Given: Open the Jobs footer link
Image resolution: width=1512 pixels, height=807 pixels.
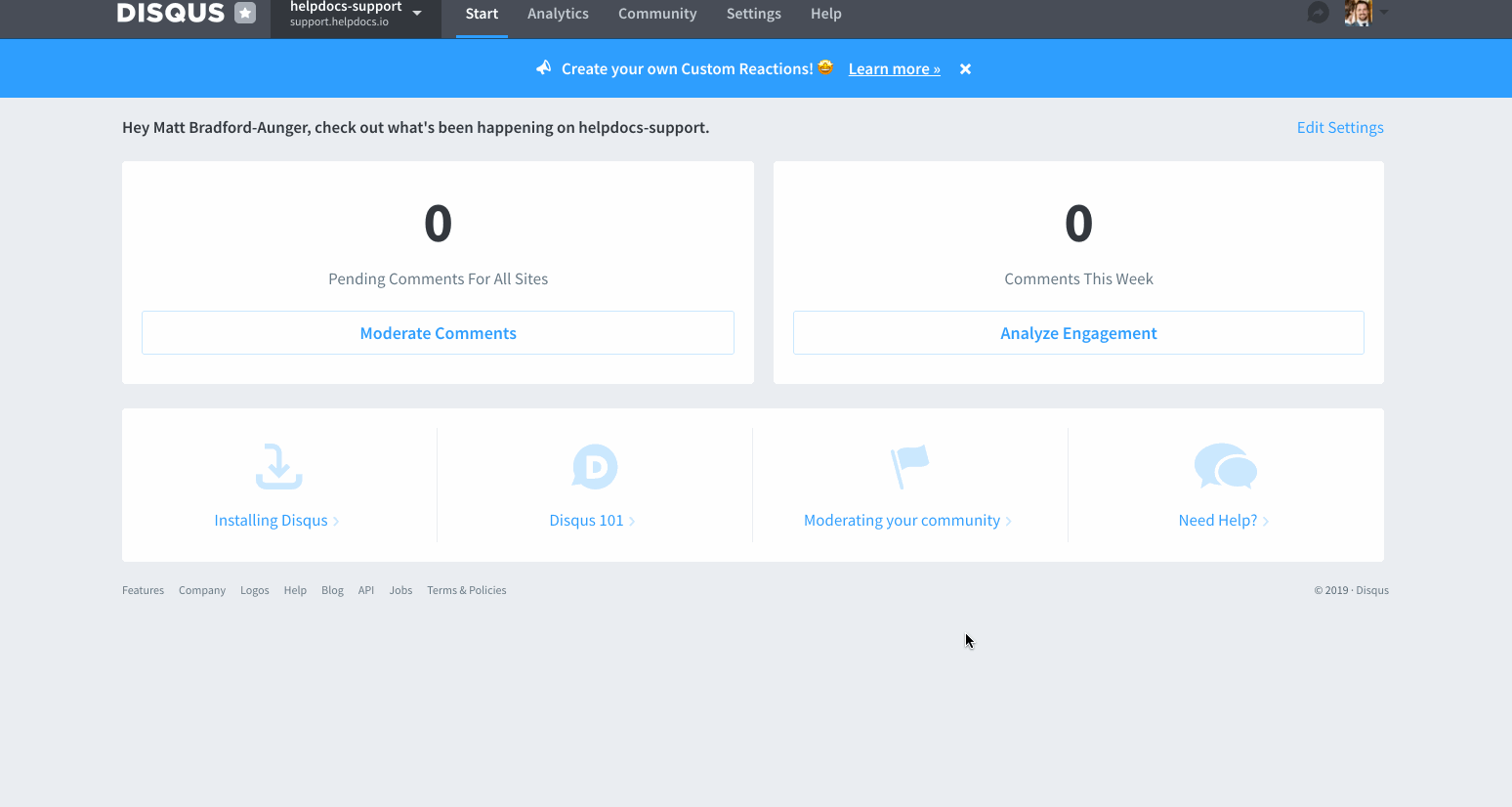Looking at the screenshot, I should coord(400,590).
